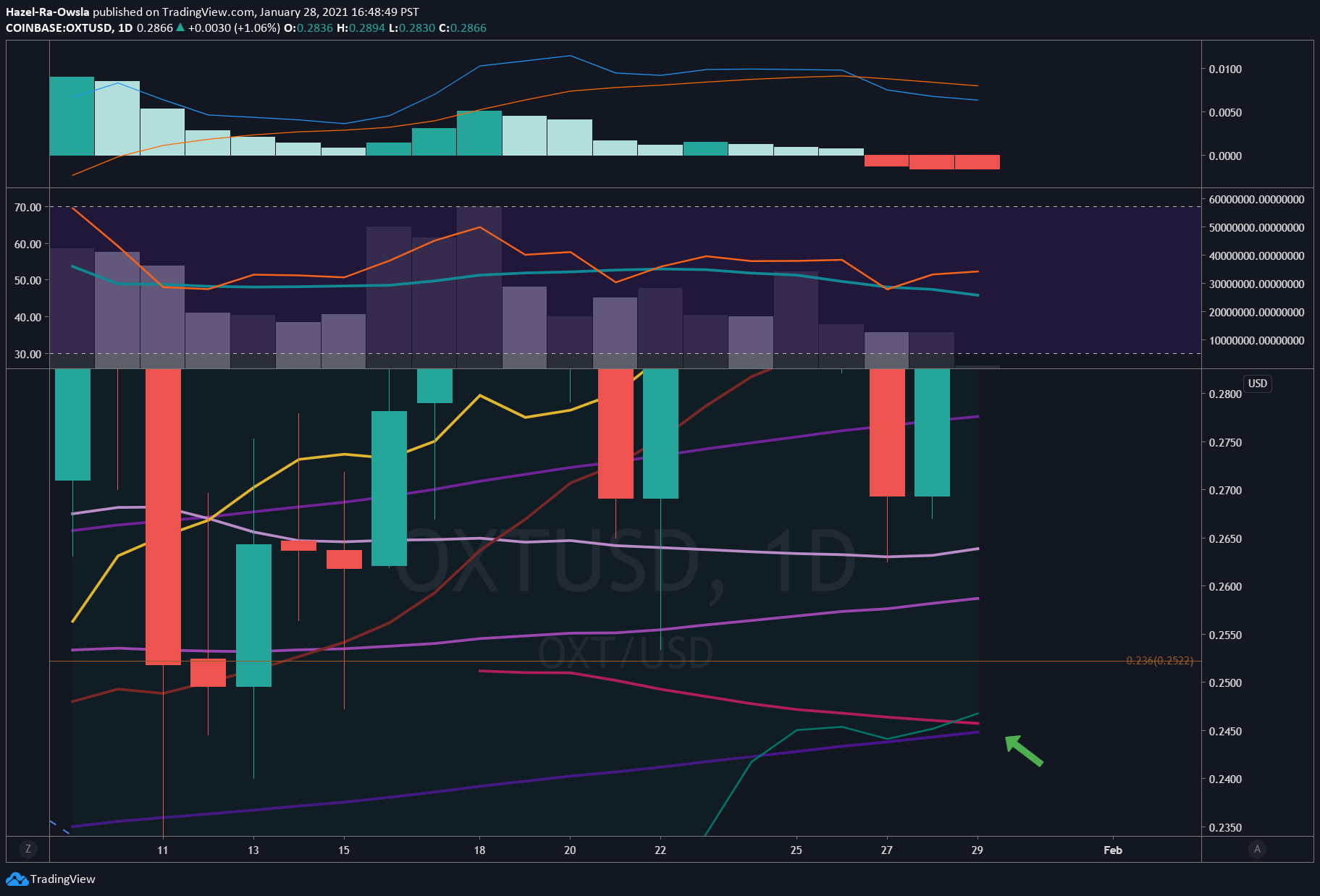Click the MACD scale label 0.0100
The height and width of the screenshot is (896, 1320).
tap(1225, 69)
